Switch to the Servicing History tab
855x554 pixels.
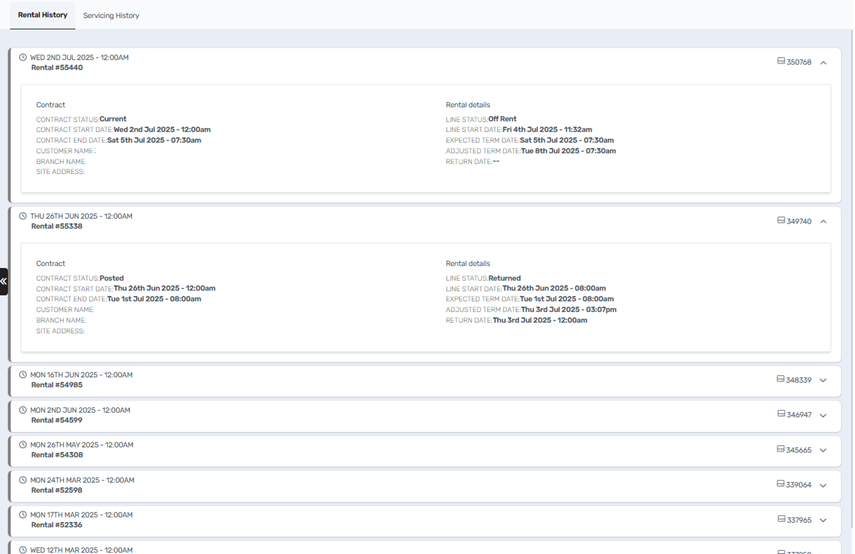tap(111, 15)
